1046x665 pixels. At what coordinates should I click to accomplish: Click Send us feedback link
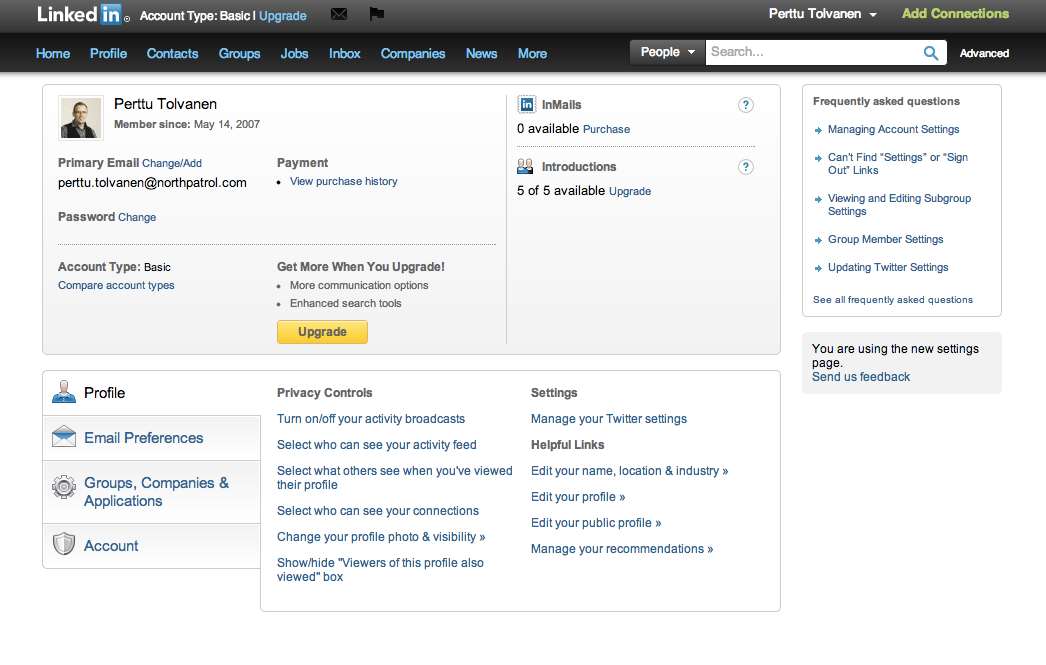pyautogui.click(x=861, y=377)
